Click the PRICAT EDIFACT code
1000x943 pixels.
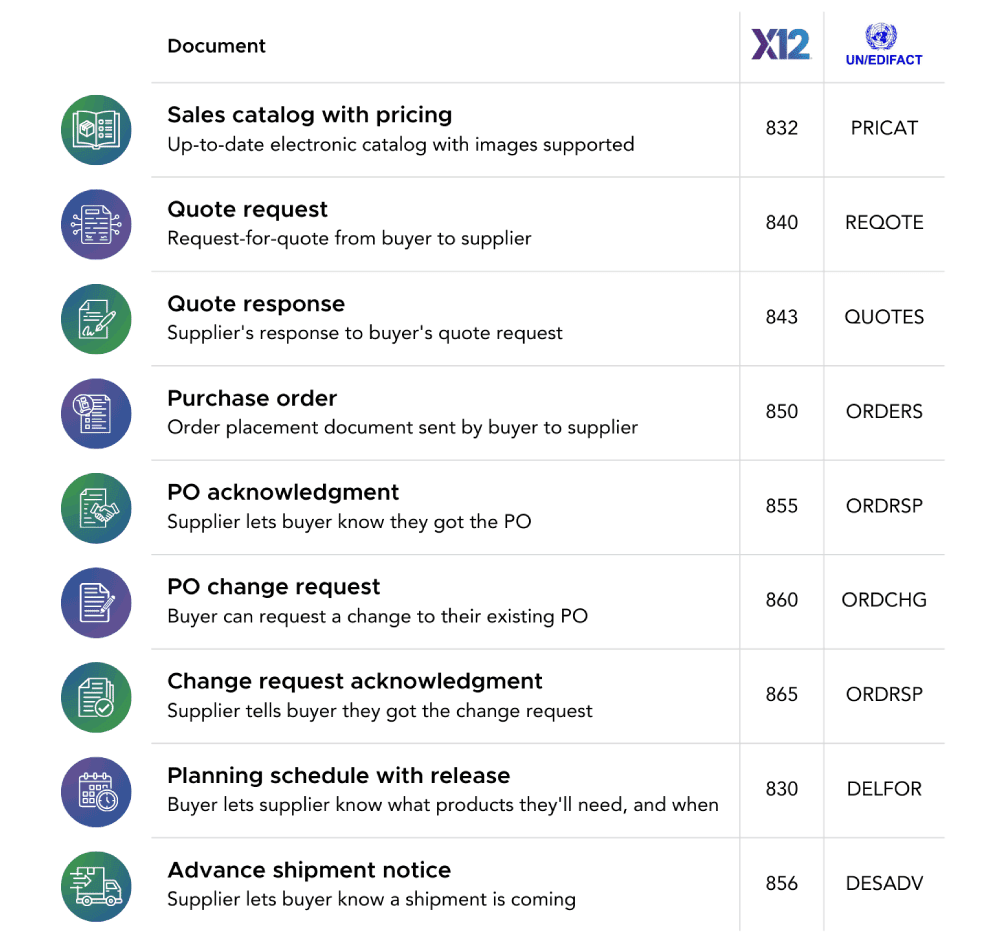point(884,128)
